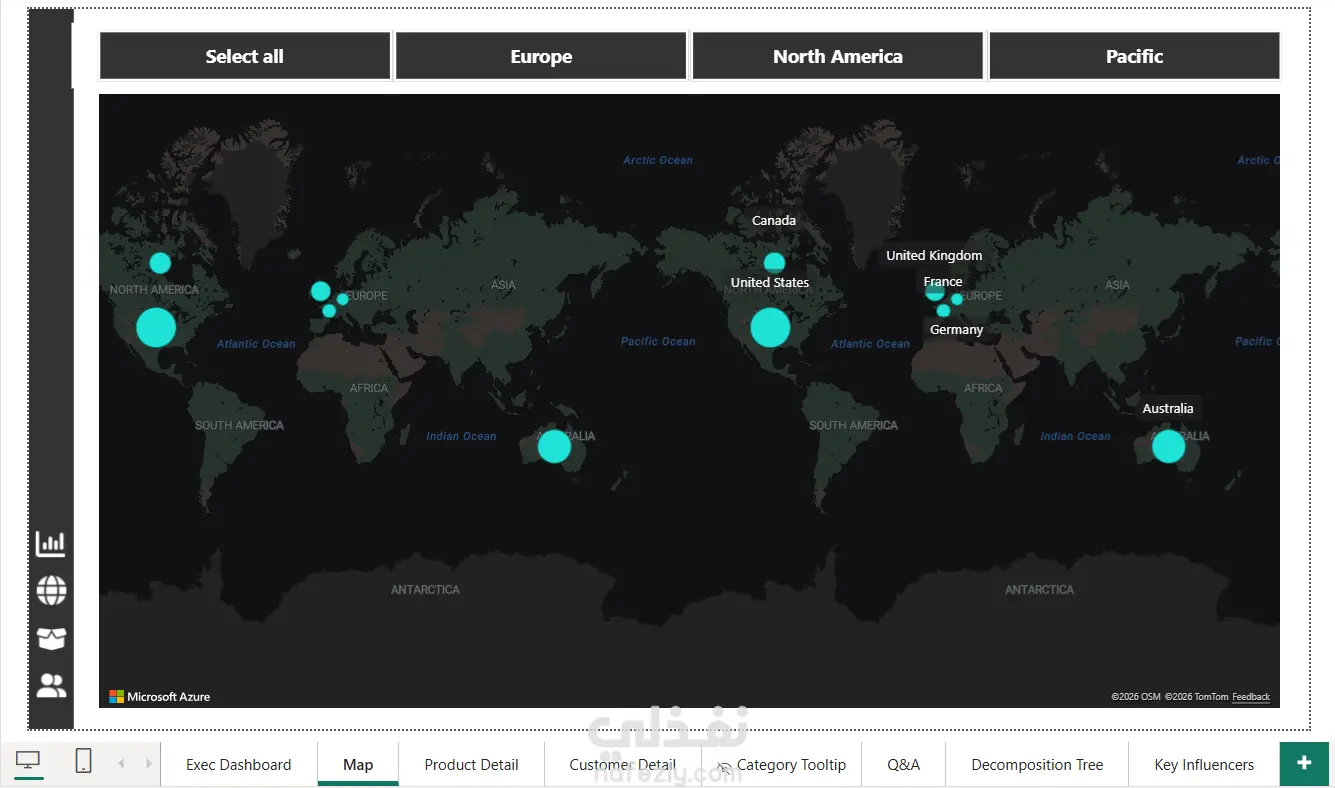This screenshot has width=1335, height=788.
Task: Open the Product Detail page tab
Action: tap(471, 765)
